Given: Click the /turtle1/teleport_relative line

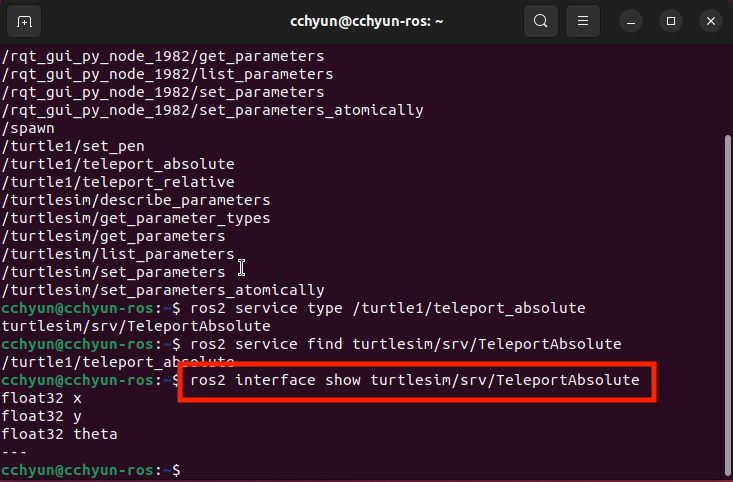Looking at the screenshot, I should (118, 182).
